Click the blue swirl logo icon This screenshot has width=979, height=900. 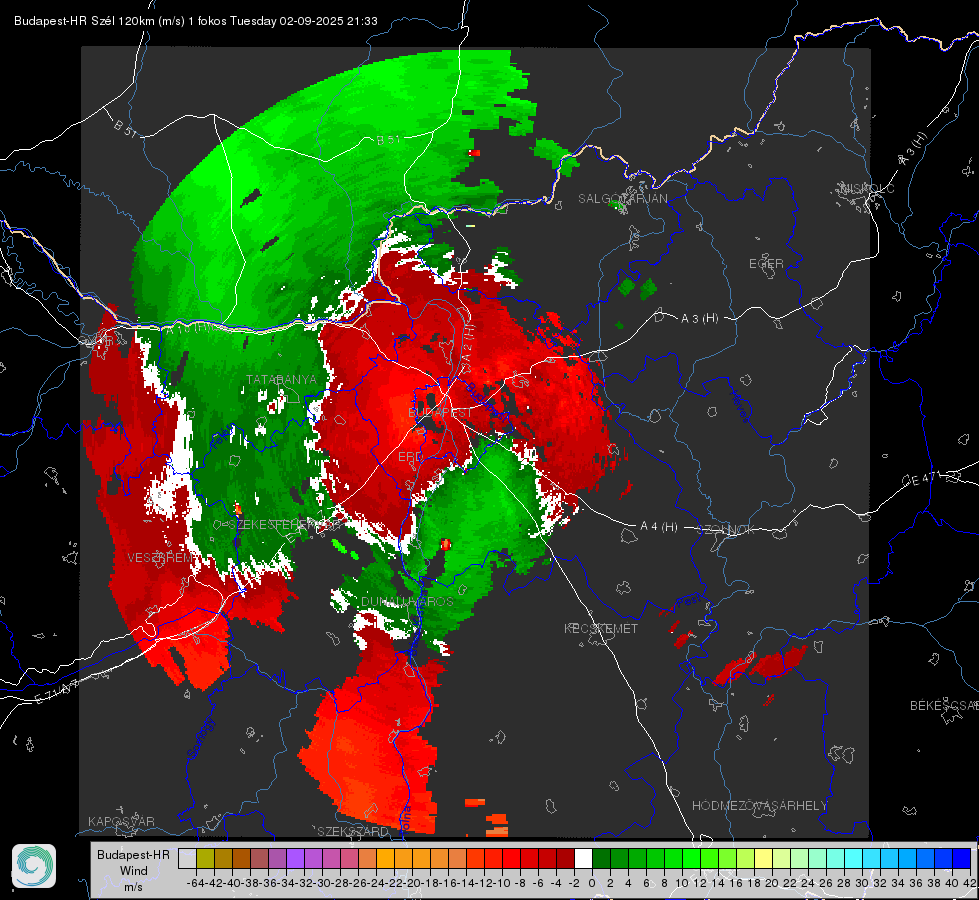(x=34, y=866)
